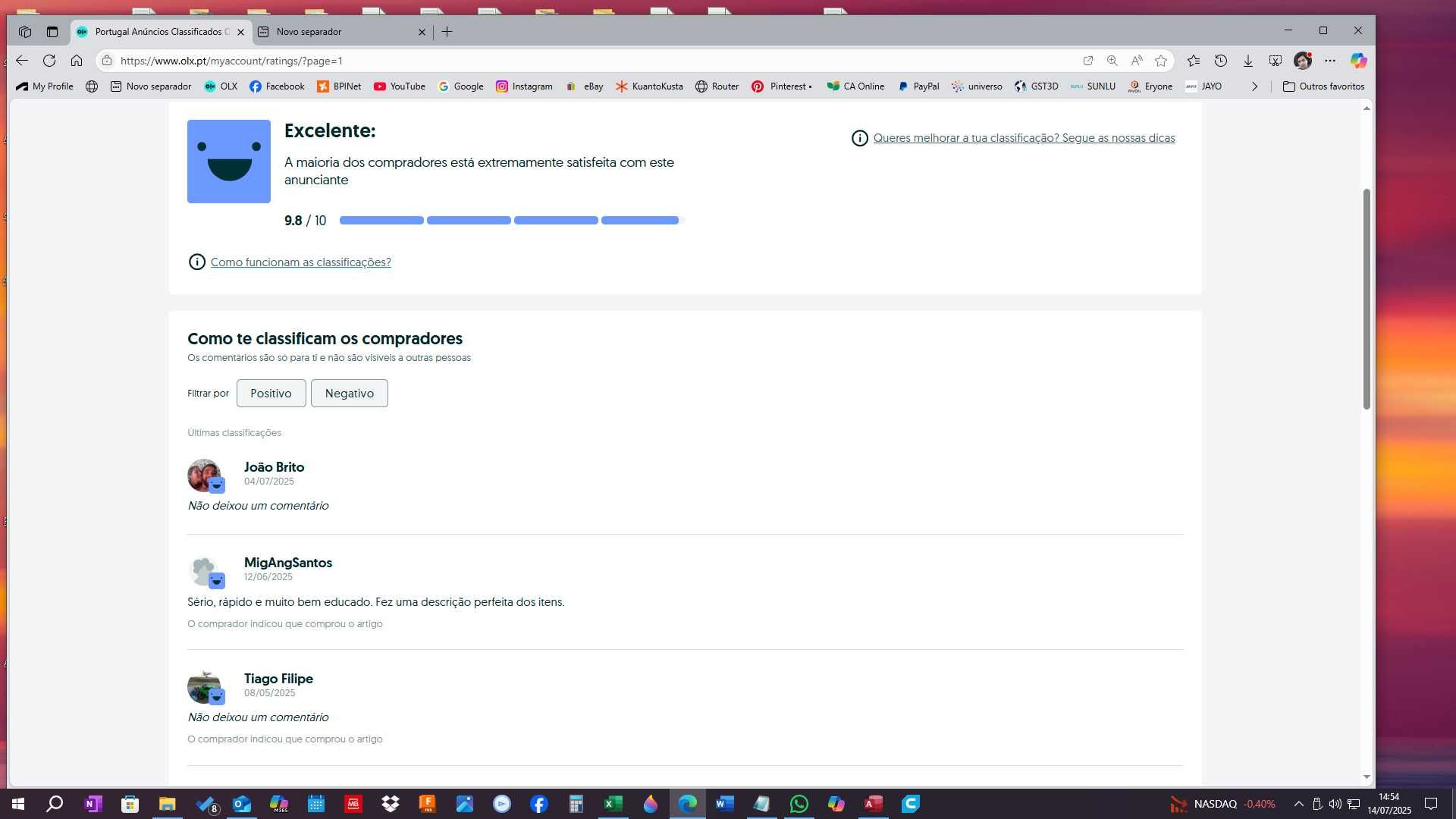Click the 9.8 rating progress bar
Viewport: 1456px width, 819px height.
click(x=512, y=221)
